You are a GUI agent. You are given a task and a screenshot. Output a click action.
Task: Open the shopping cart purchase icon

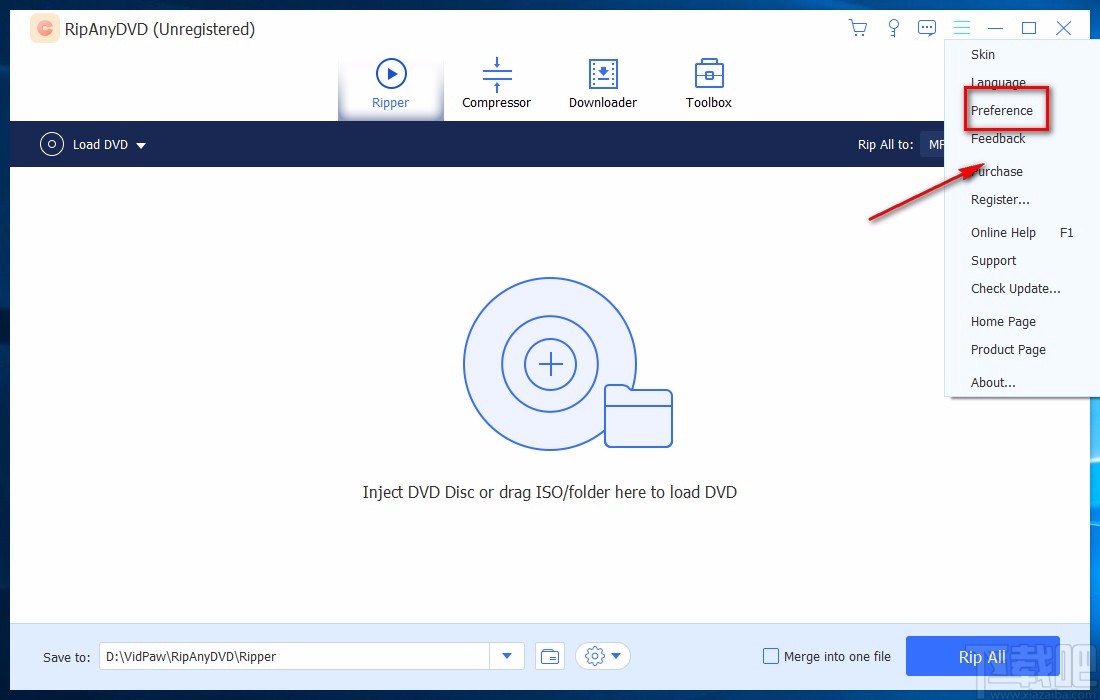pos(857,28)
